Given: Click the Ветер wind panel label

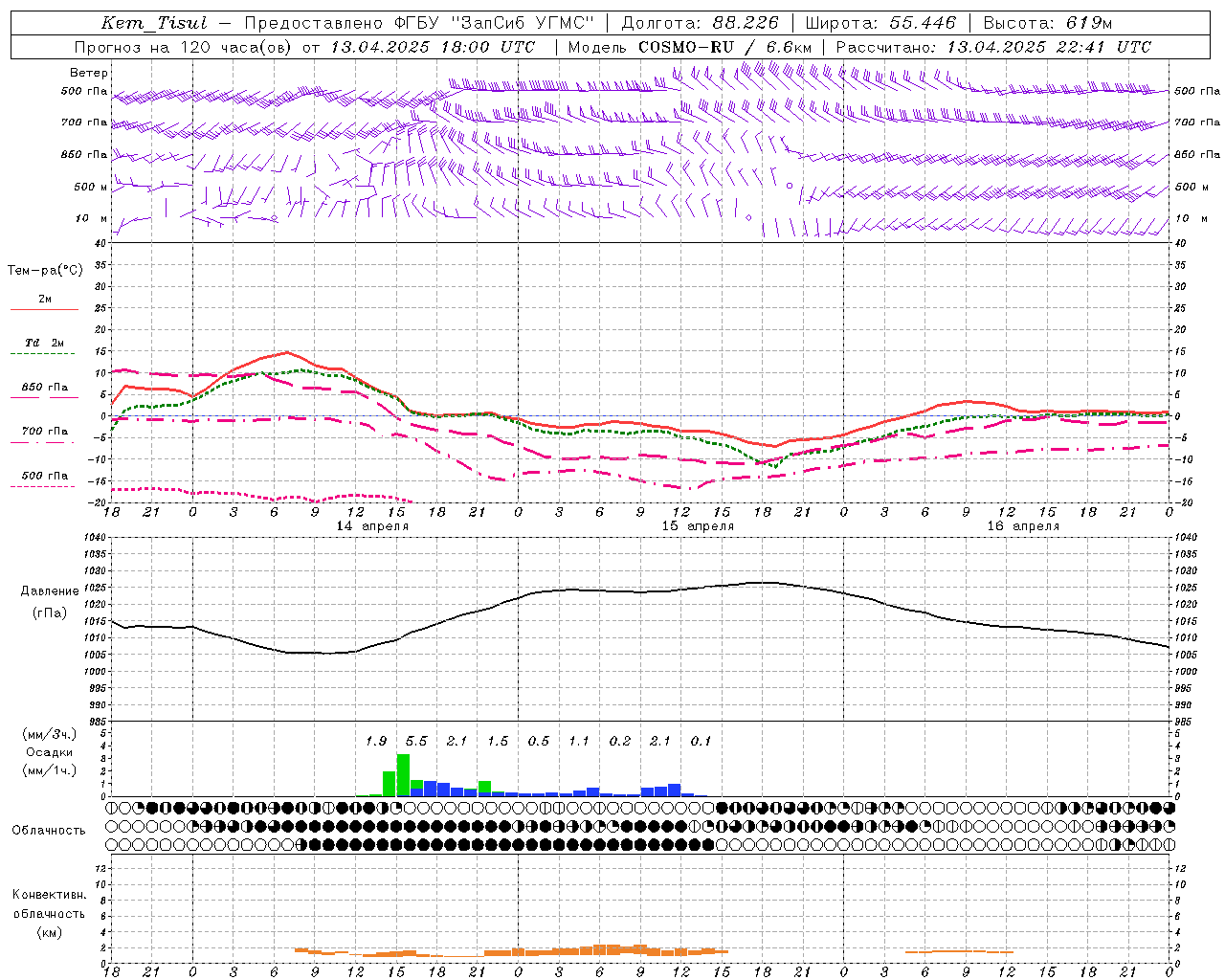Looking at the screenshot, I should pos(89,73).
